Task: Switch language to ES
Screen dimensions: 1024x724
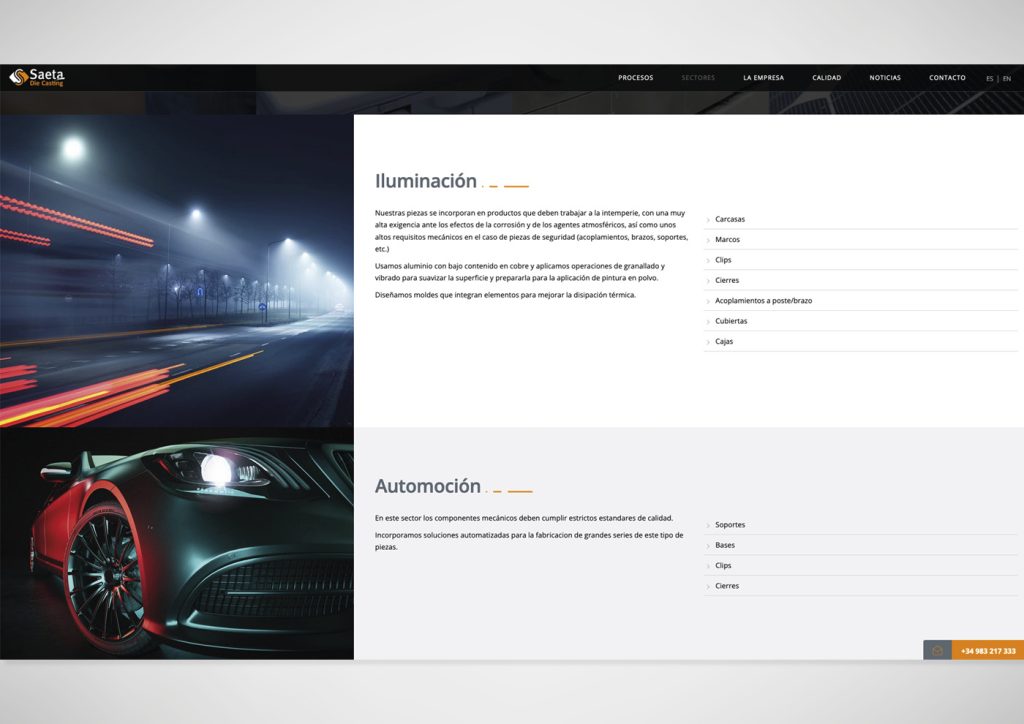Action: 989,78
